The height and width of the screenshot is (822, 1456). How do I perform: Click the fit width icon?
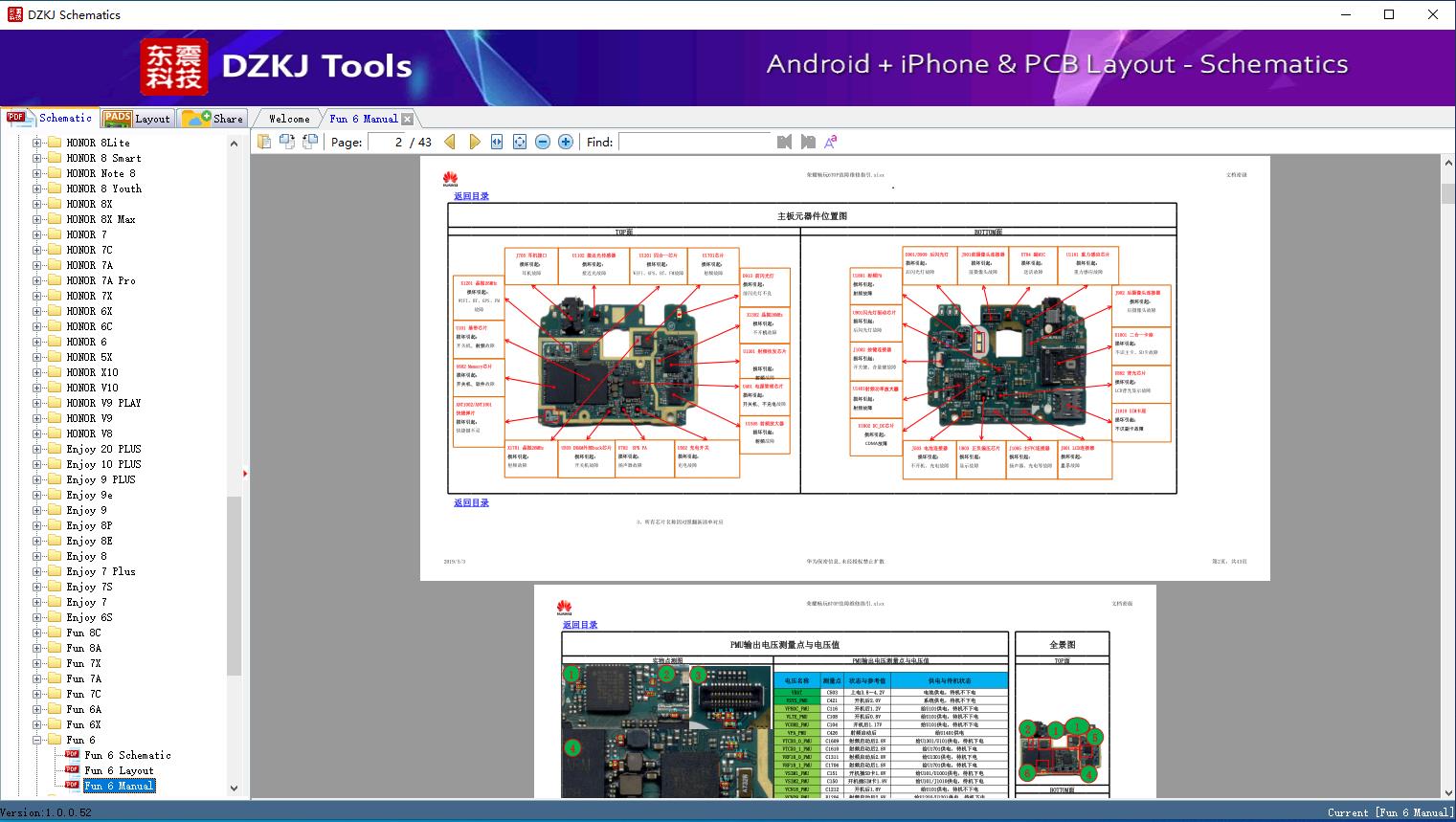coord(497,142)
